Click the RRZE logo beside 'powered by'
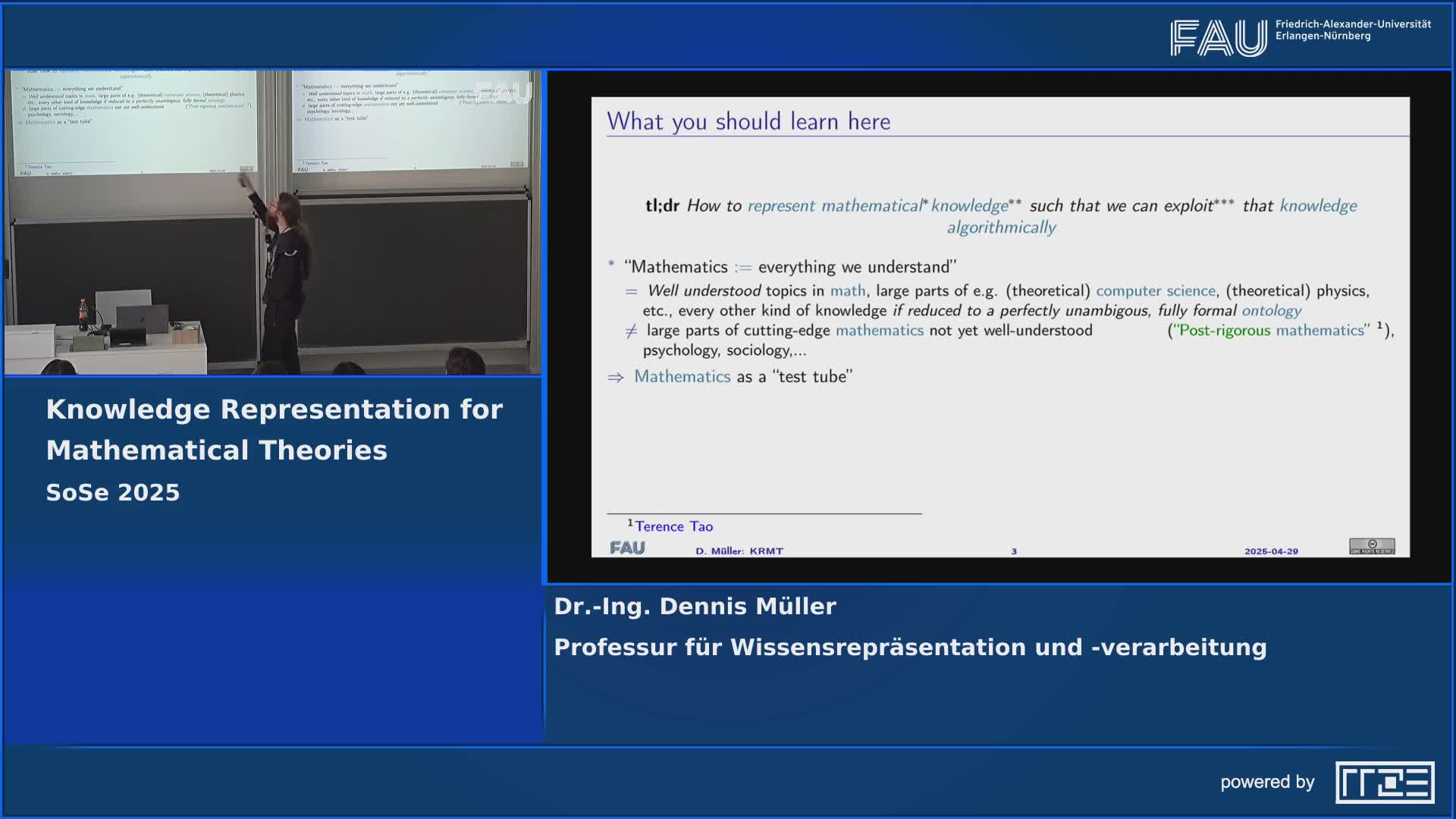The width and height of the screenshot is (1456, 819). pos(1385,782)
